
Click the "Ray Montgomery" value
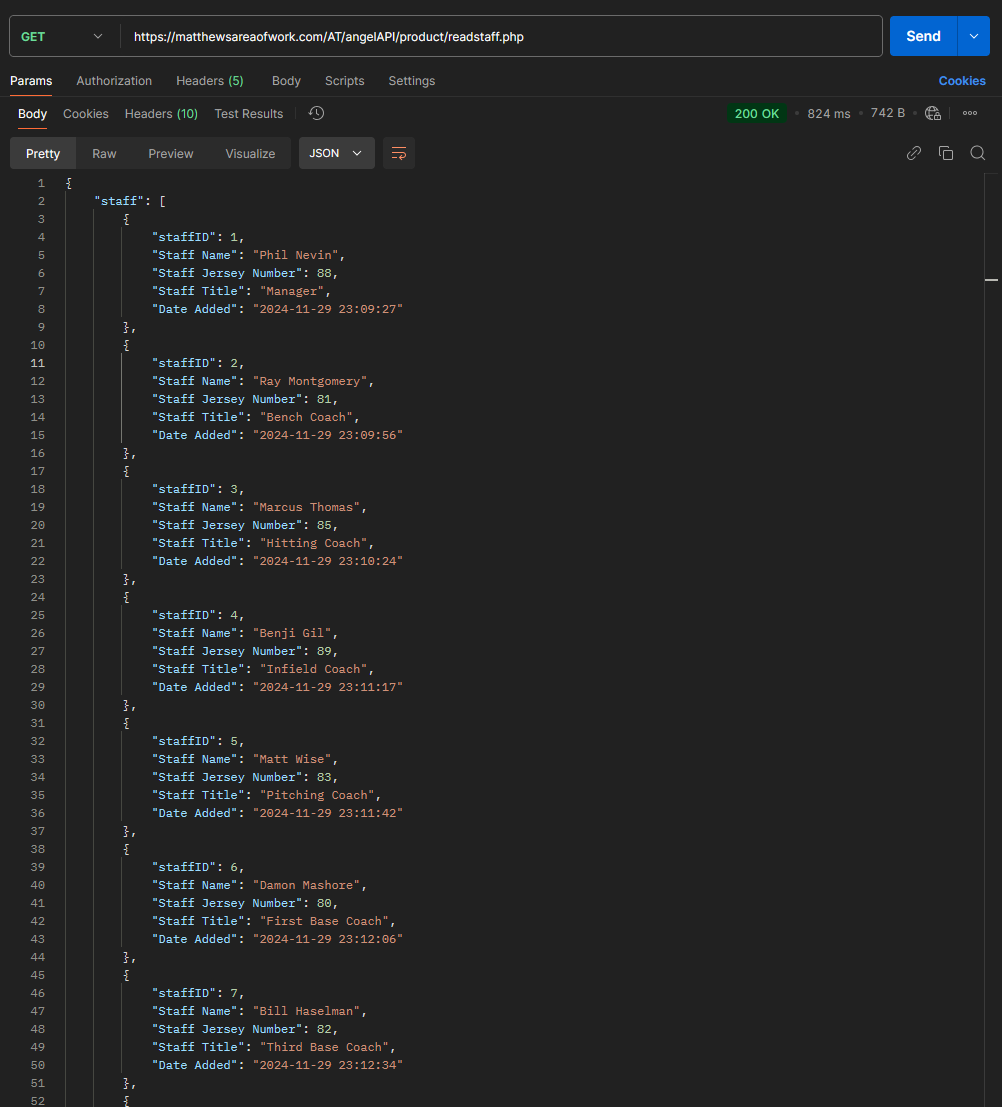click(x=309, y=381)
